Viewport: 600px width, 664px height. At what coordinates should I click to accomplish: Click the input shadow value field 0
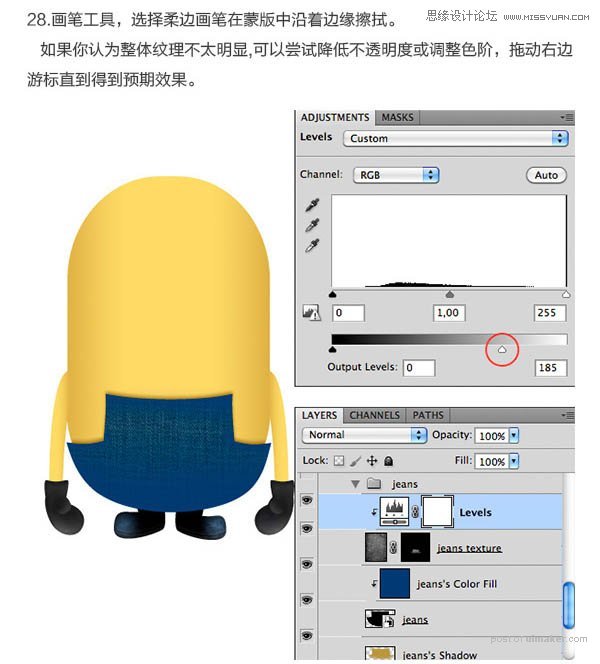click(348, 313)
